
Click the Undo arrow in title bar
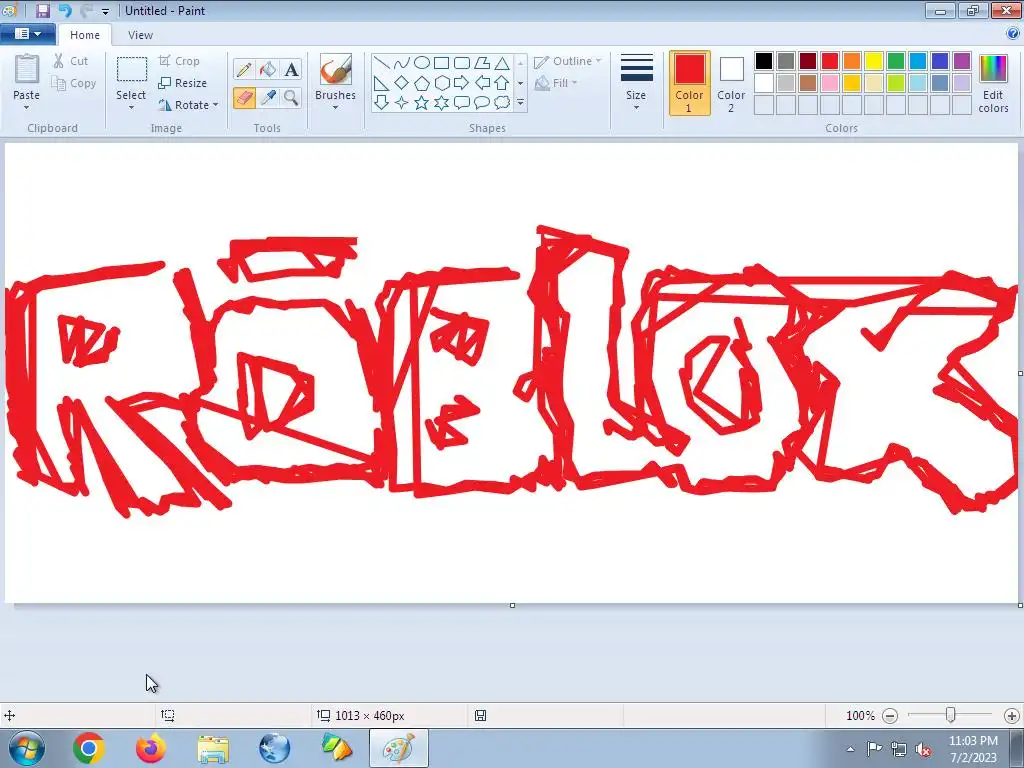65,10
